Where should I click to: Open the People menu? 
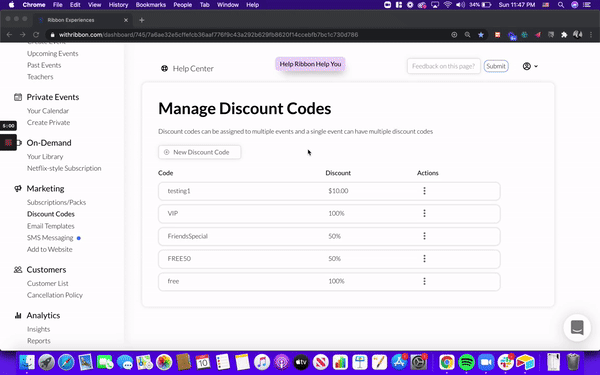183,5
